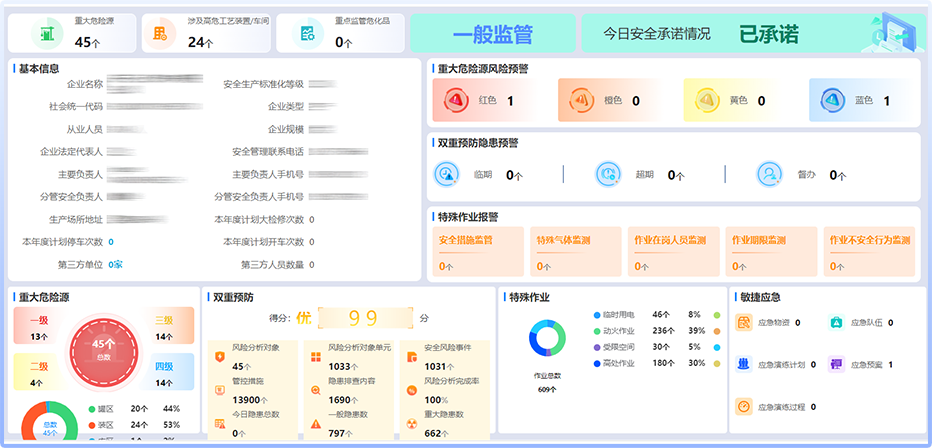Click the 管控措施 monitor icon
This screenshot has height=448, width=932.
click(x=220, y=390)
